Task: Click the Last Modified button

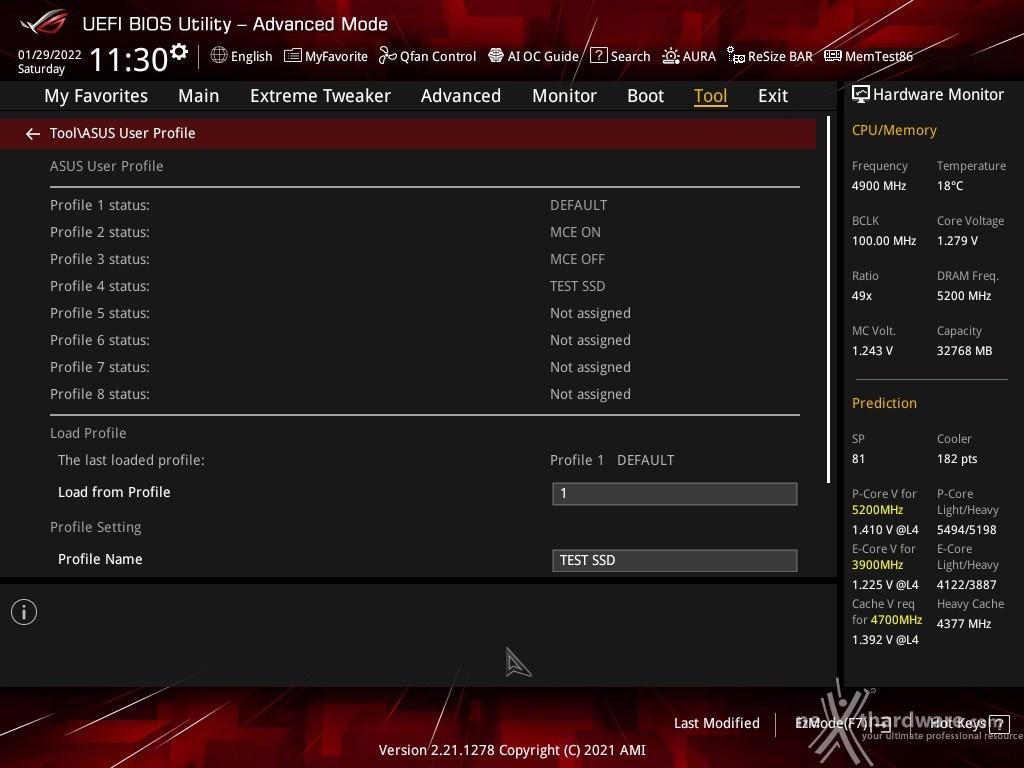Action: coord(716,723)
